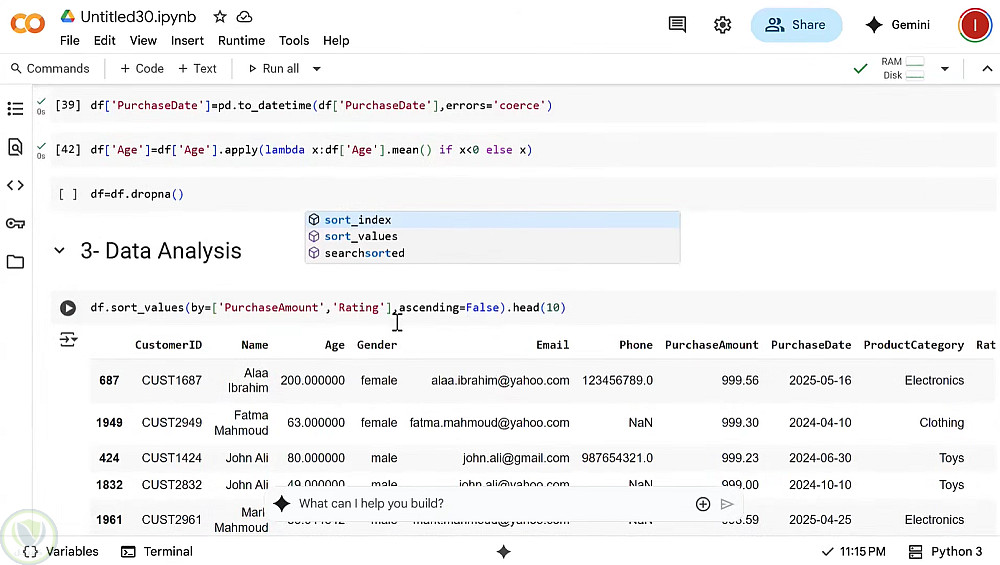This screenshot has height=565, width=1000.
Task: Expand the Run all dropdown arrow
Action: (x=317, y=69)
